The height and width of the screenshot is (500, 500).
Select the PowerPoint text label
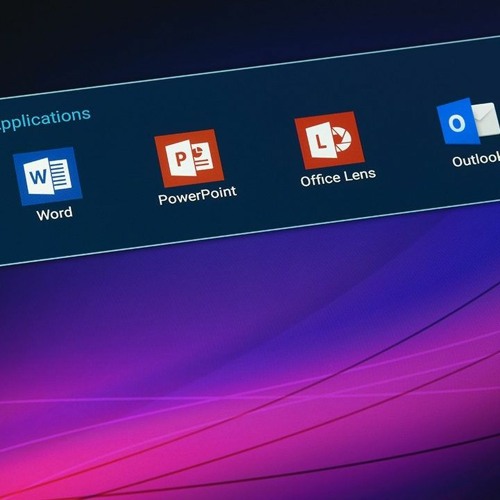(x=197, y=195)
